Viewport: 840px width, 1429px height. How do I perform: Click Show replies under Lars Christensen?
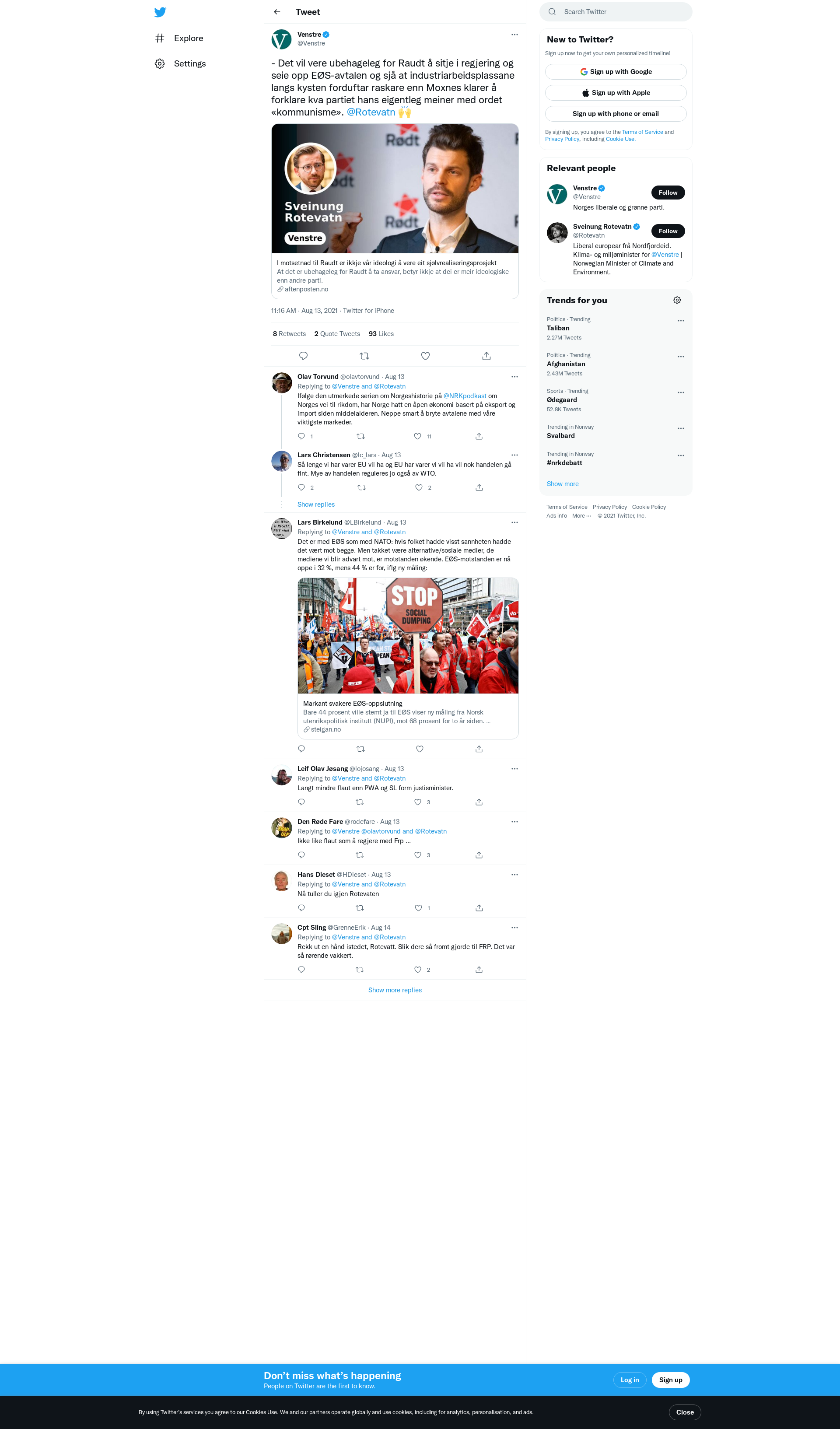(316, 504)
